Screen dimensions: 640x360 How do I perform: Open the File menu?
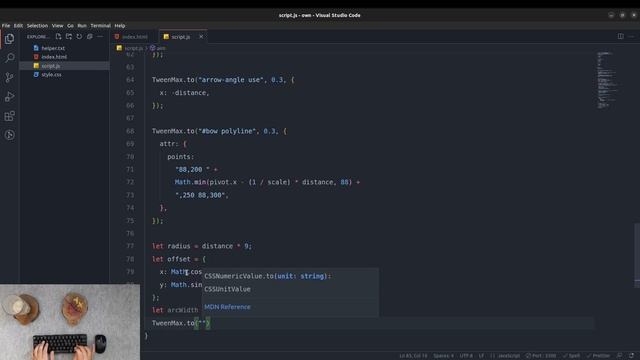pyautogui.click(x=6, y=25)
